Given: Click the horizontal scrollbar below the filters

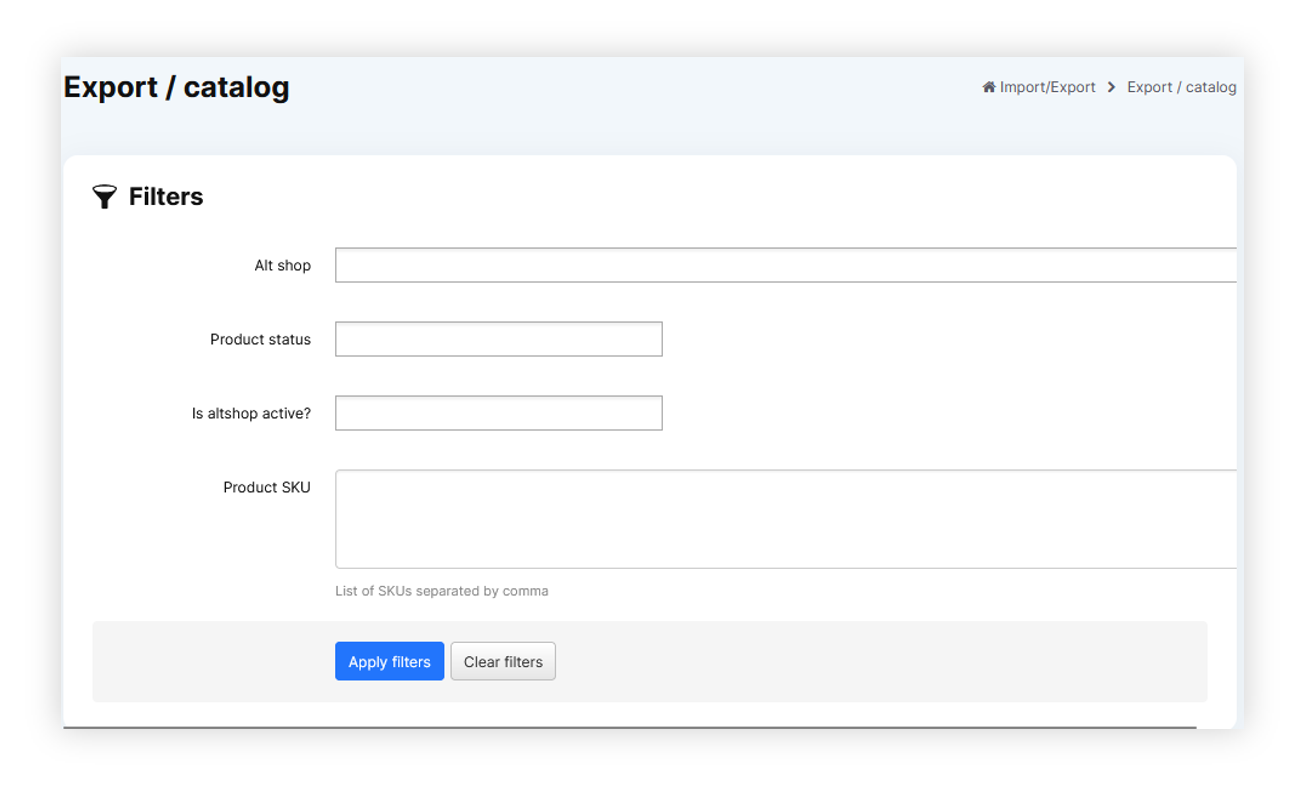Looking at the screenshot, I should (x=629, y=727).
